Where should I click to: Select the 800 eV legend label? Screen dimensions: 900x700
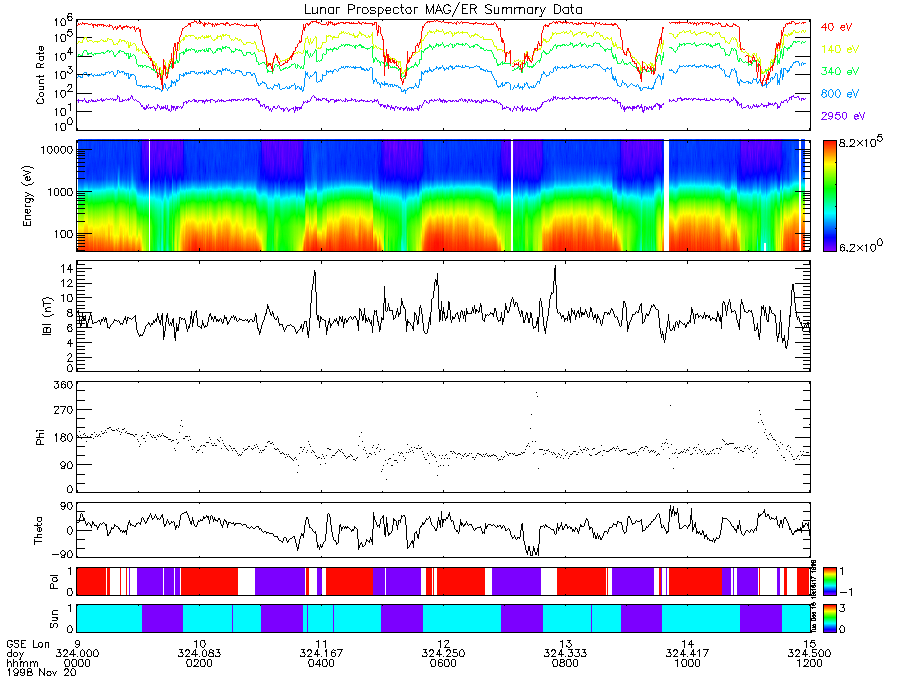tap(840, 94)
